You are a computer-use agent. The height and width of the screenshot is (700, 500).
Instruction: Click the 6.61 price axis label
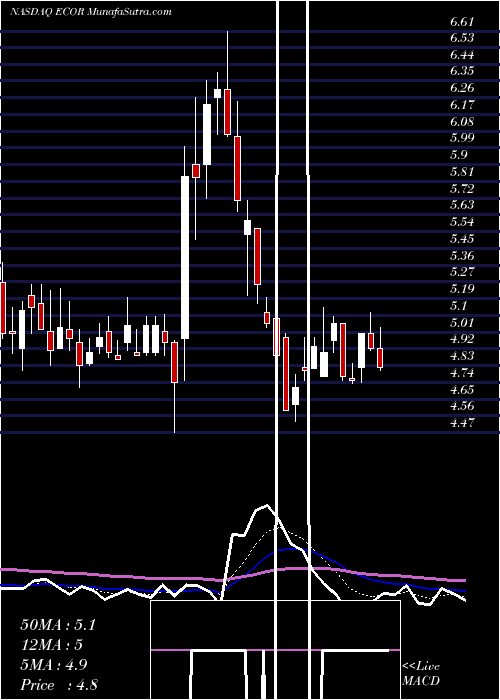462,21
